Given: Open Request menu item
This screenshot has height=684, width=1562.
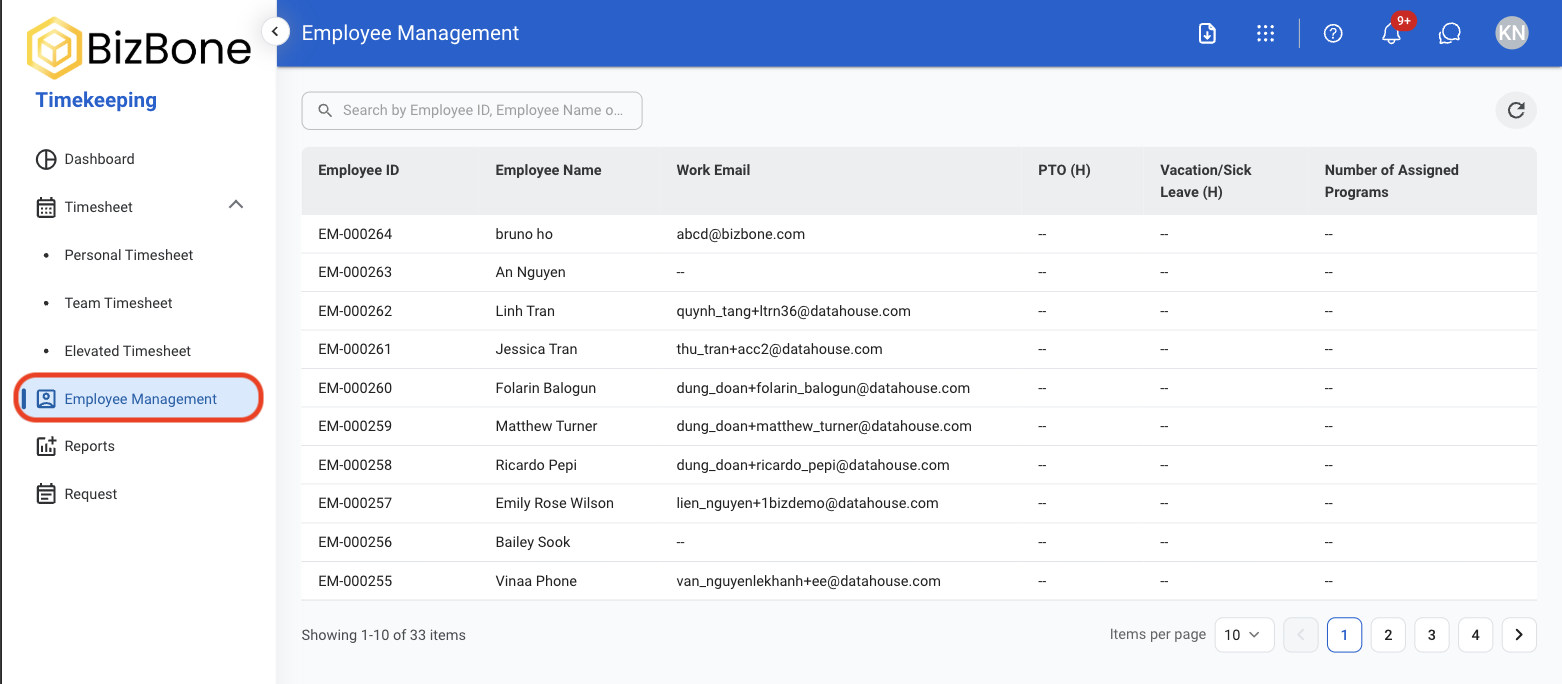Looking at the screenshot, I should click(91, 494).
